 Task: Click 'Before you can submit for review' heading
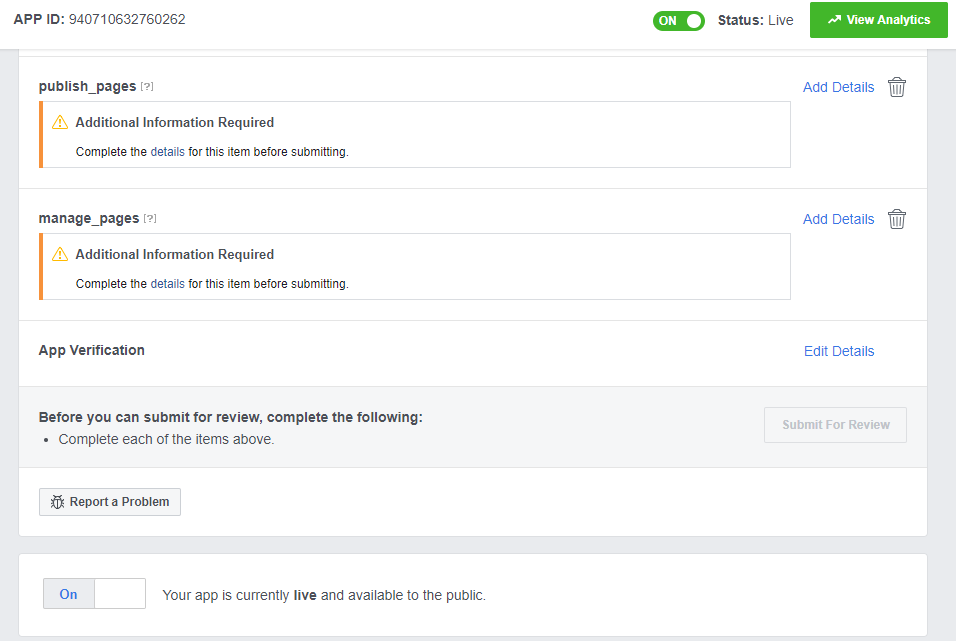[230, 417]
